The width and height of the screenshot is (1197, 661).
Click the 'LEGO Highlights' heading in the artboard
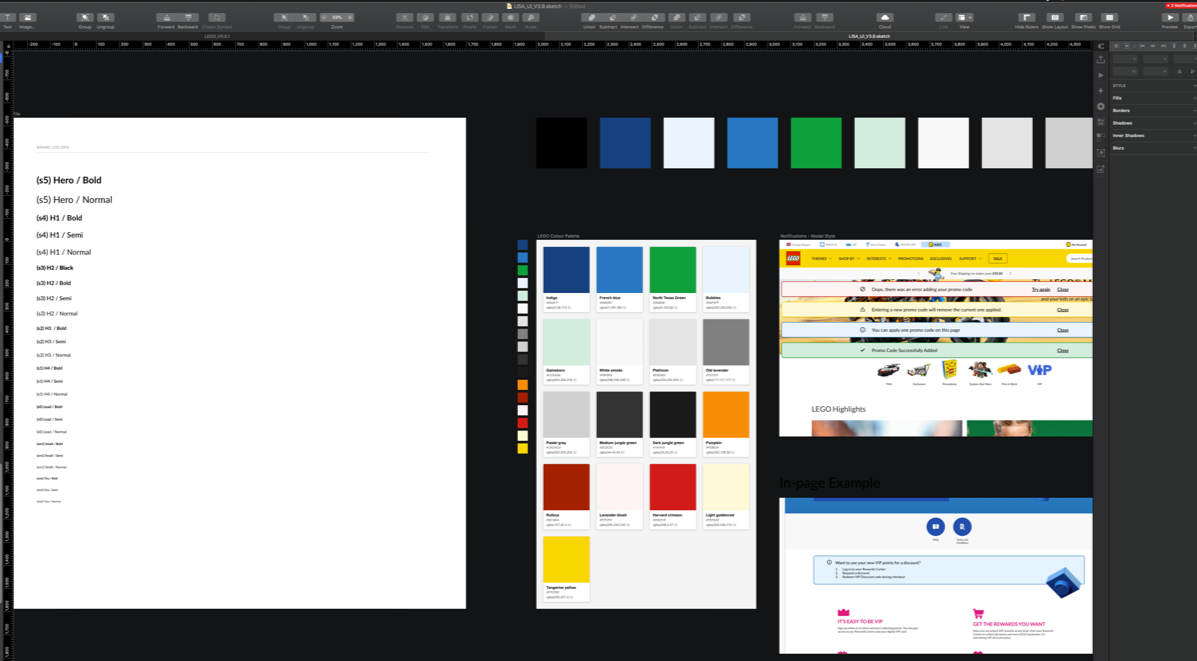point(838,409)
